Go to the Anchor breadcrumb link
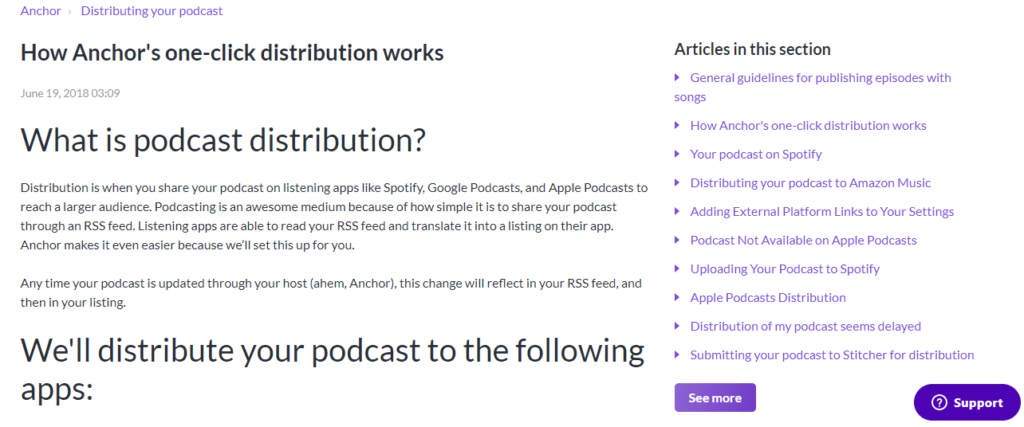 40,11
